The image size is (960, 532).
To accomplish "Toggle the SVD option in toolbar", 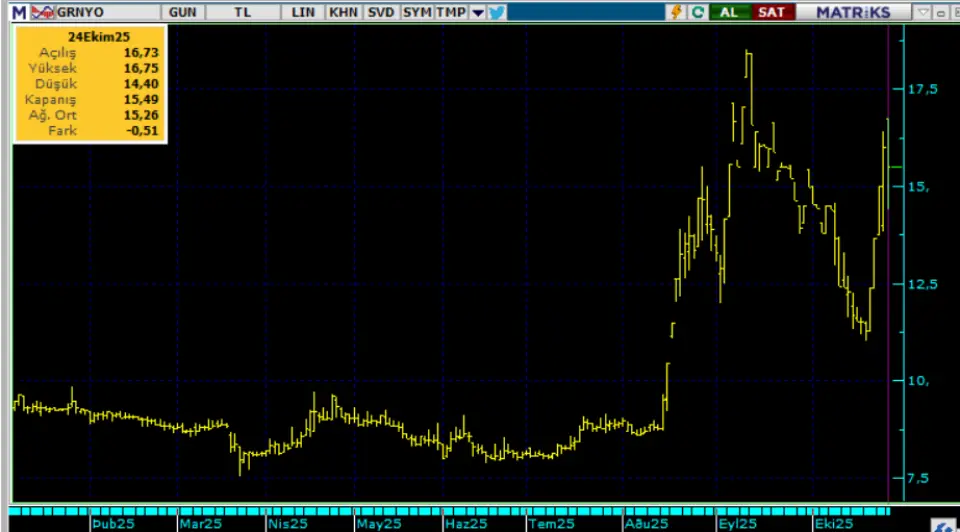I will (x=380, y=12).
